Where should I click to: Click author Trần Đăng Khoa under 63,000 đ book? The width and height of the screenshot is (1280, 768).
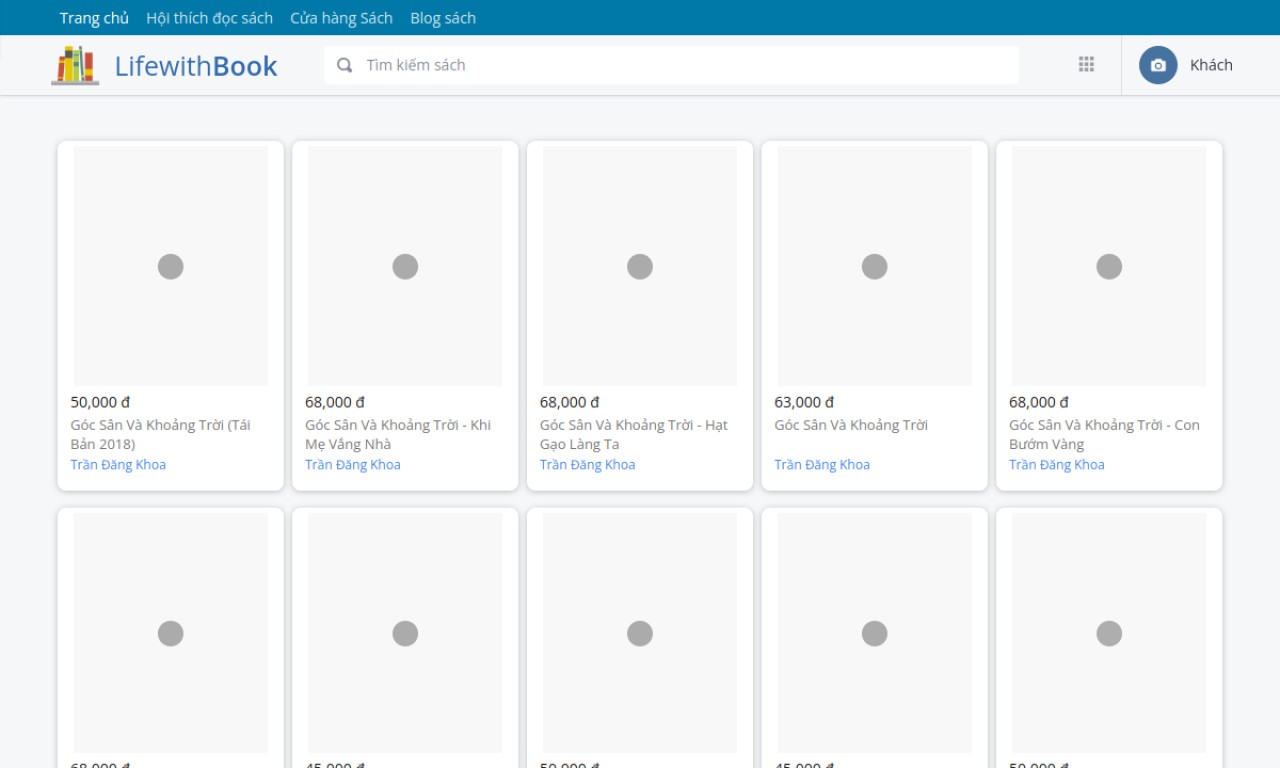point(822,464)
